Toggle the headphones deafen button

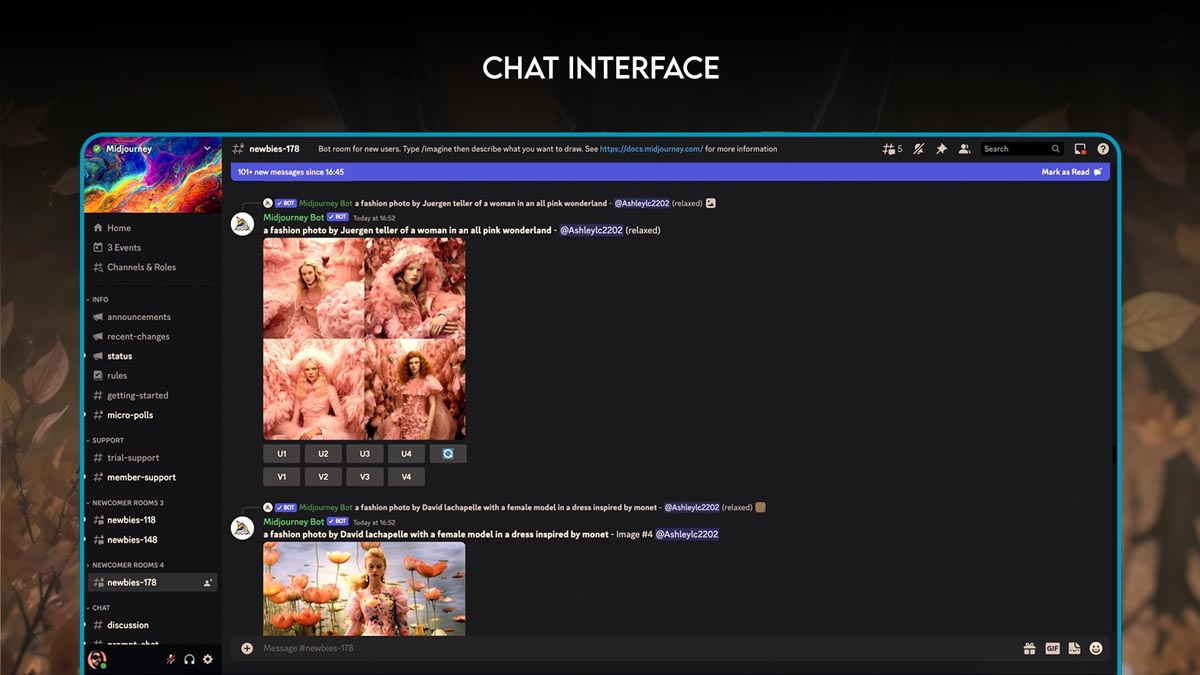click(x=189, y=660)
